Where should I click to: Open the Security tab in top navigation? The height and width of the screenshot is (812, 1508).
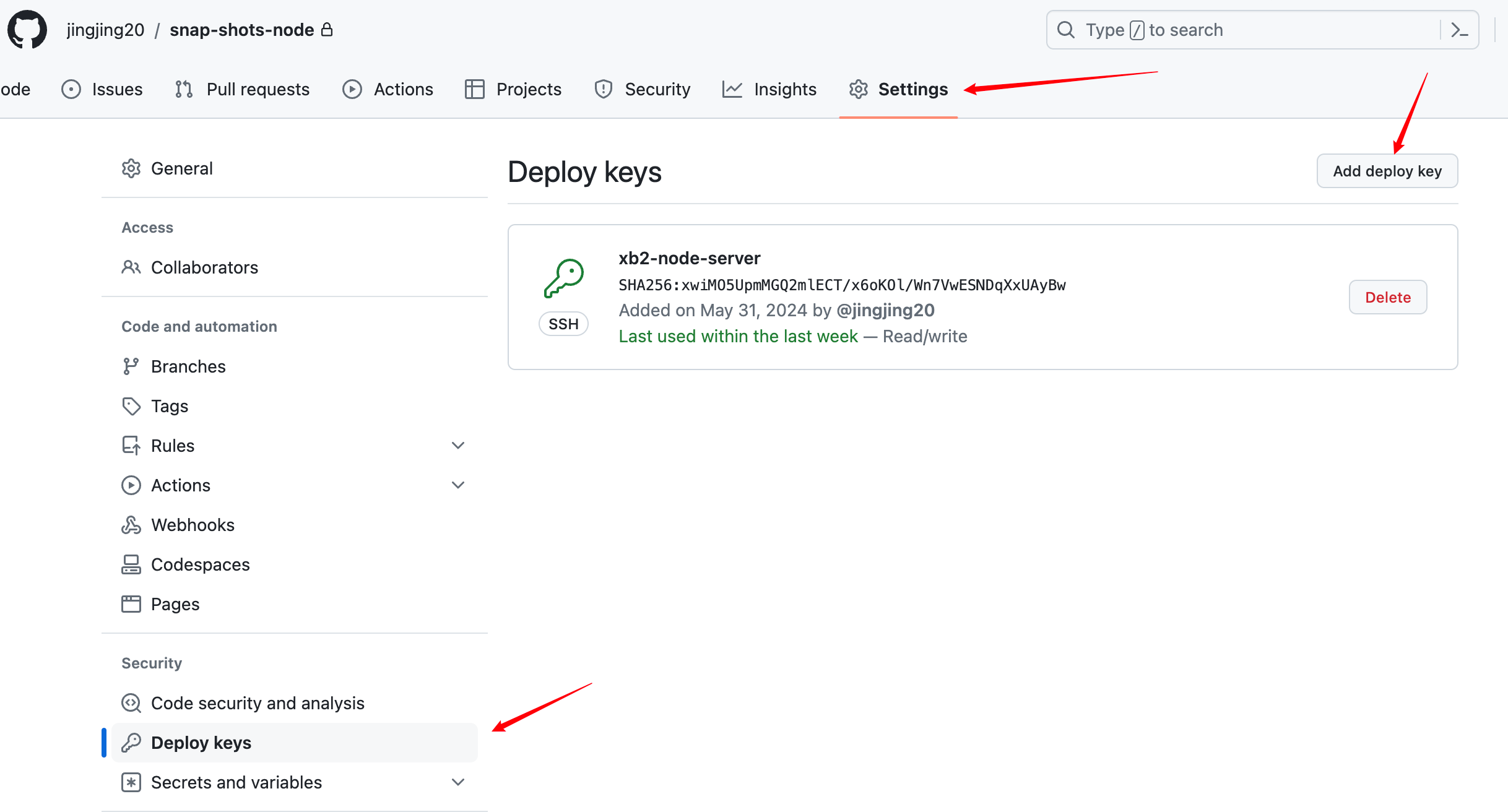tap(642, 89)
